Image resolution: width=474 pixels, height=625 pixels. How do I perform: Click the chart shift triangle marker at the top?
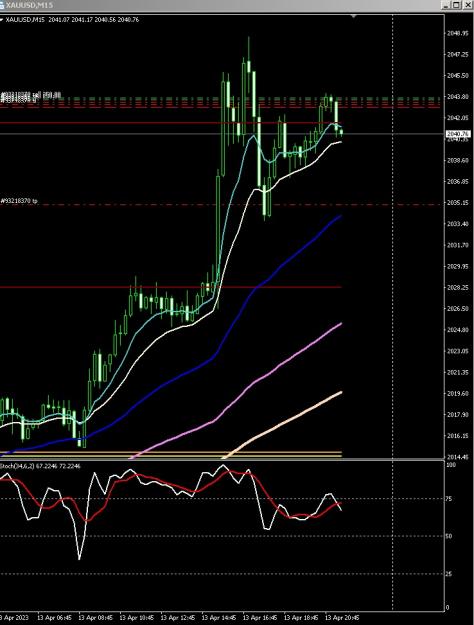coord(353,16)
